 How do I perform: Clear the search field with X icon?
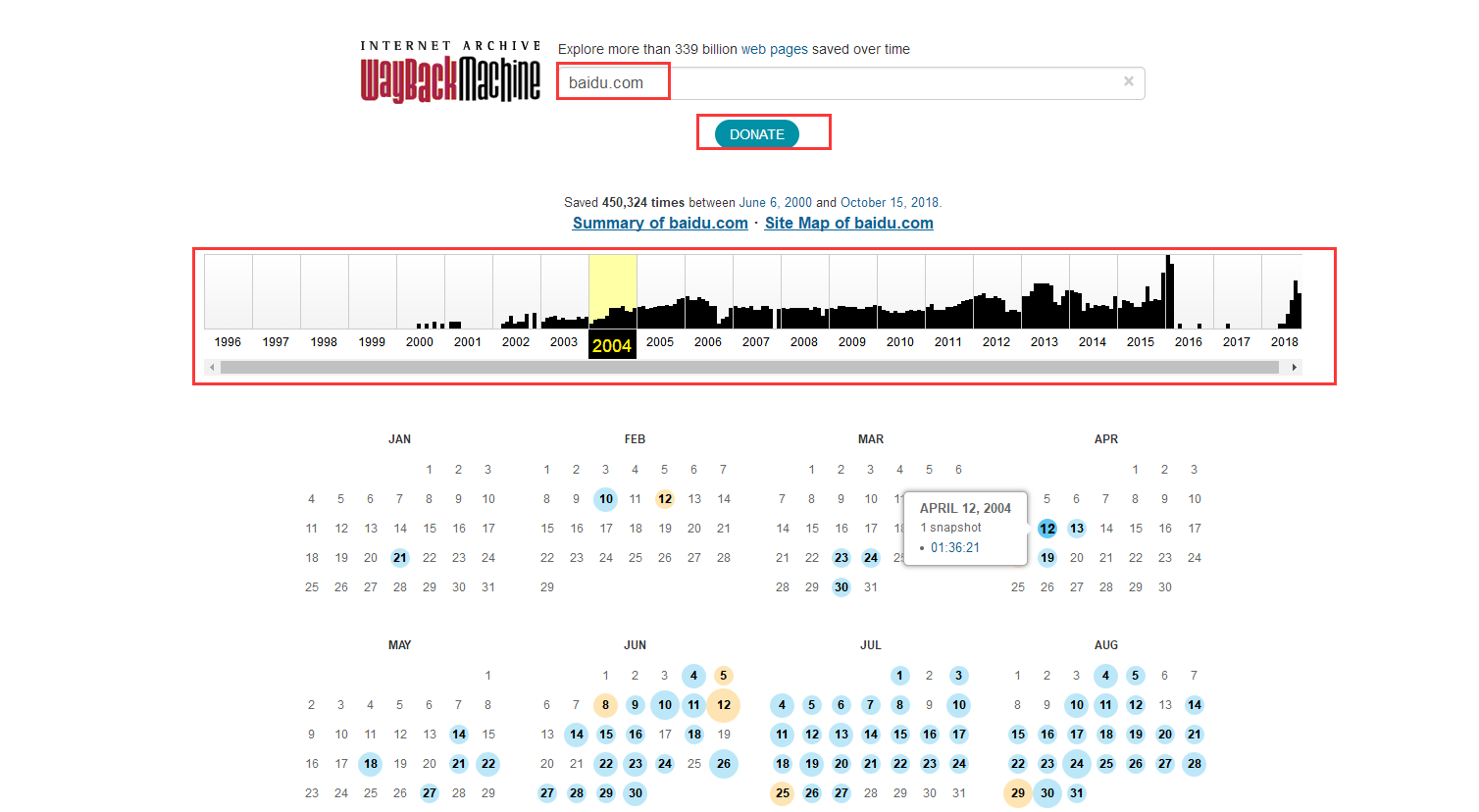[1128, 81]
